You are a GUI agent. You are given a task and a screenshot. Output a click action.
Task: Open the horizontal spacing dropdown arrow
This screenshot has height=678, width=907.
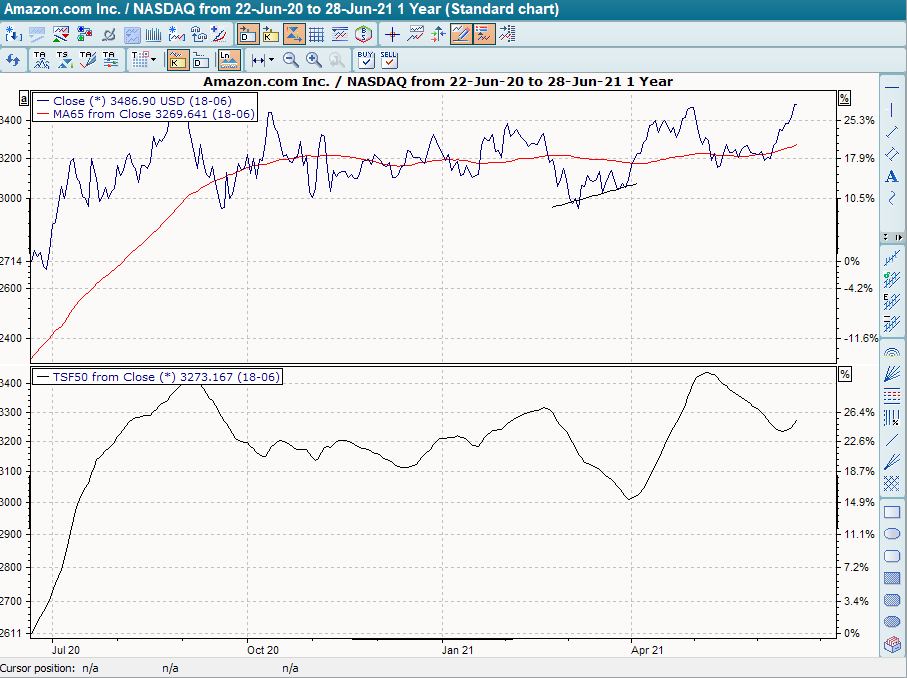tap(270, 60)
